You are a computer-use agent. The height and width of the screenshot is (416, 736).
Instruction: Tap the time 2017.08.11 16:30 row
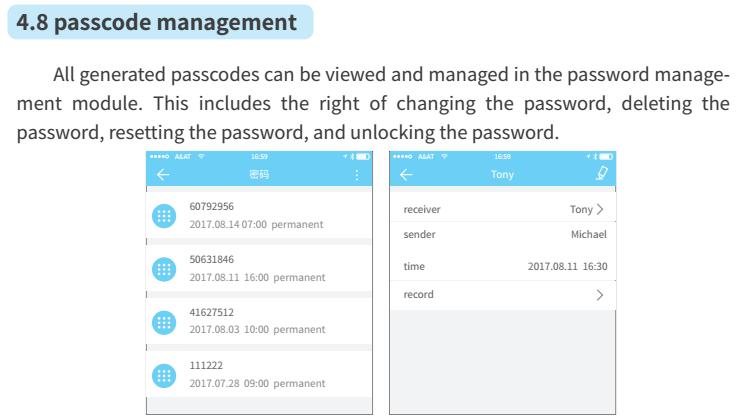pyautogui.click(x=503, y=266)
